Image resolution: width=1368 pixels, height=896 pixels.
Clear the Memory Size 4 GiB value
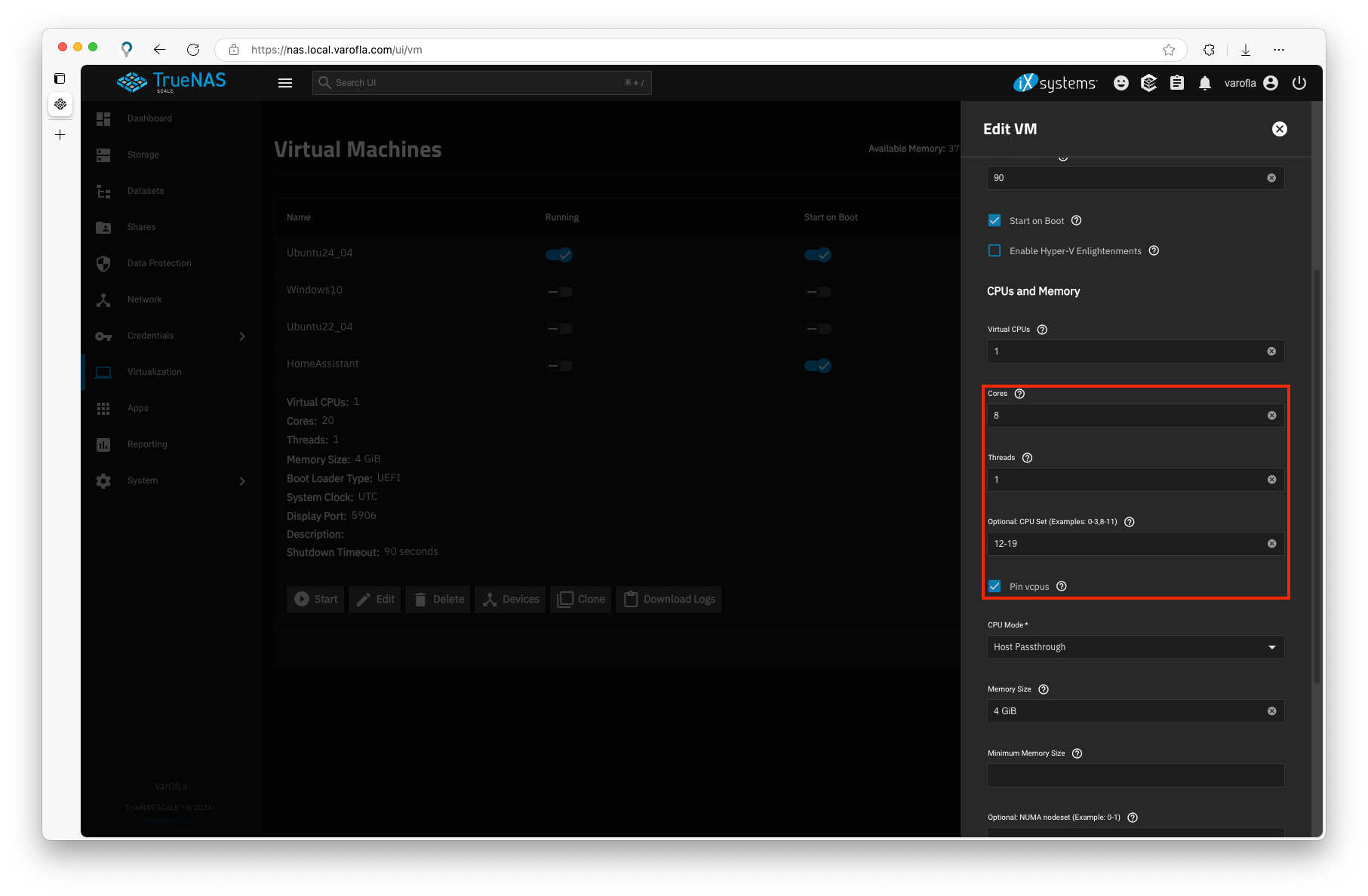1272,711
